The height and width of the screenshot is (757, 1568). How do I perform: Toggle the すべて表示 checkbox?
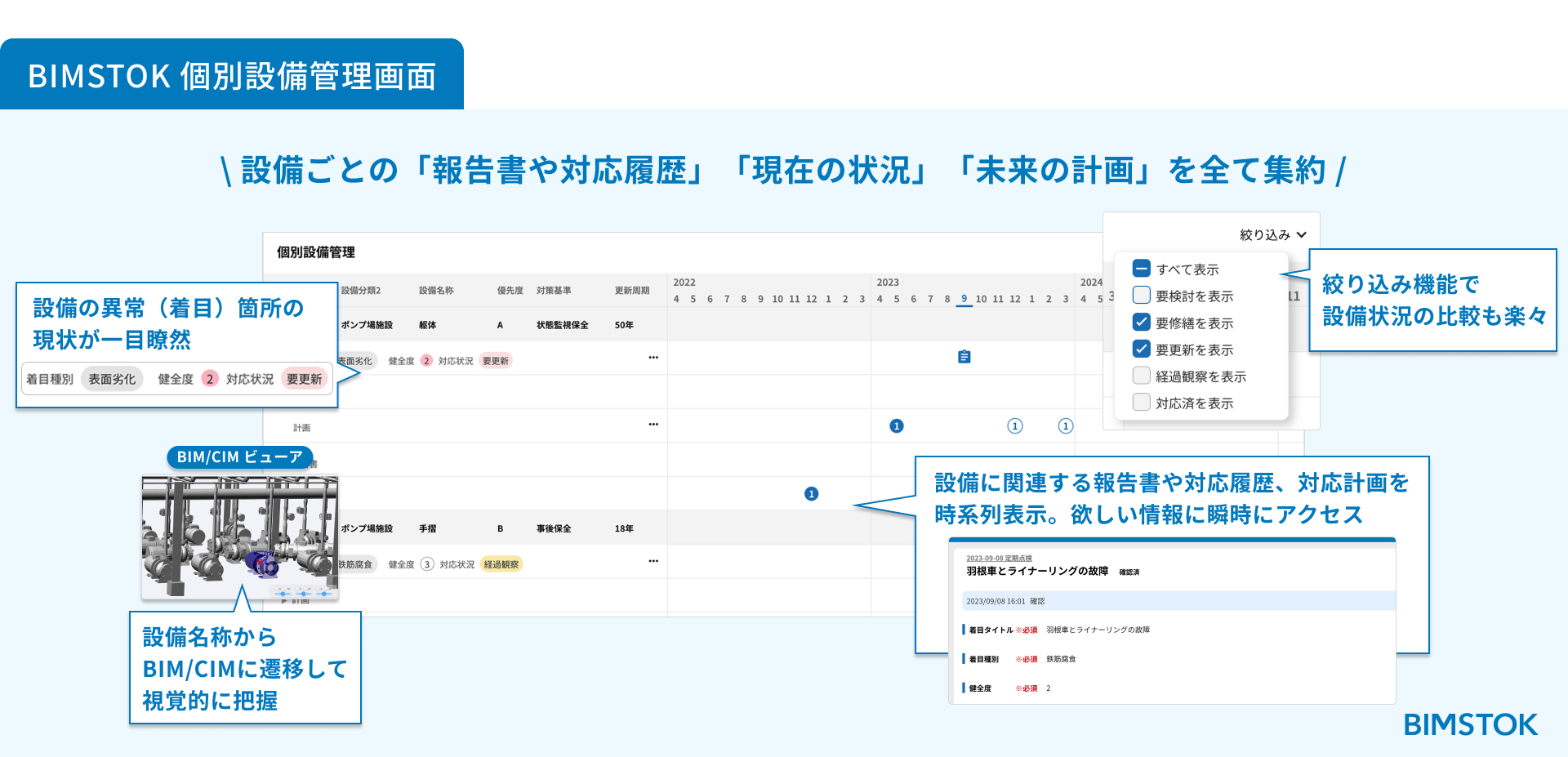(1142, 269)
